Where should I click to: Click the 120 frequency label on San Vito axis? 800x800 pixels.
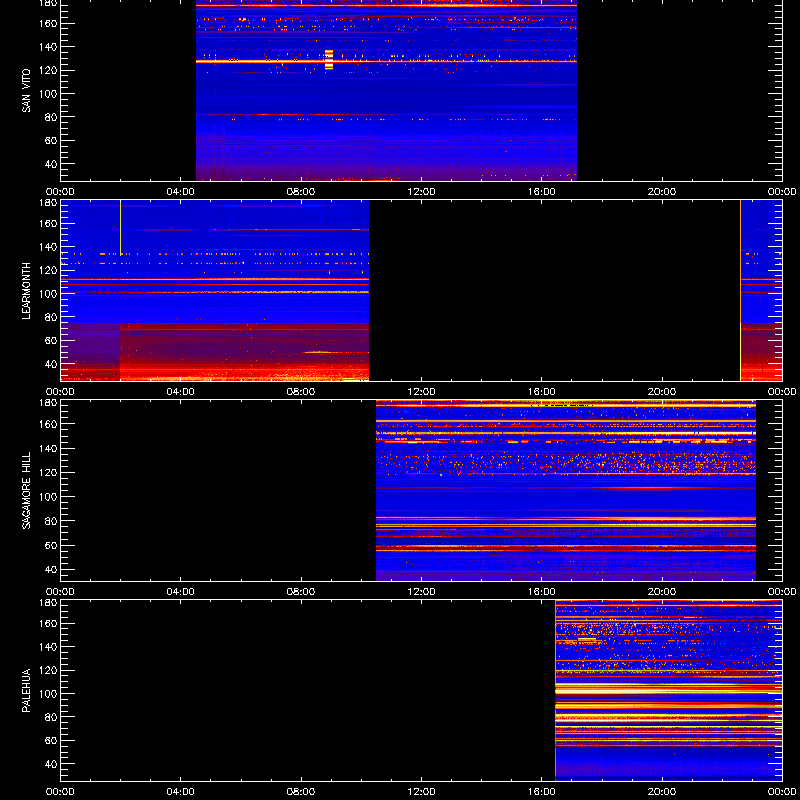(x=48, y=70)
